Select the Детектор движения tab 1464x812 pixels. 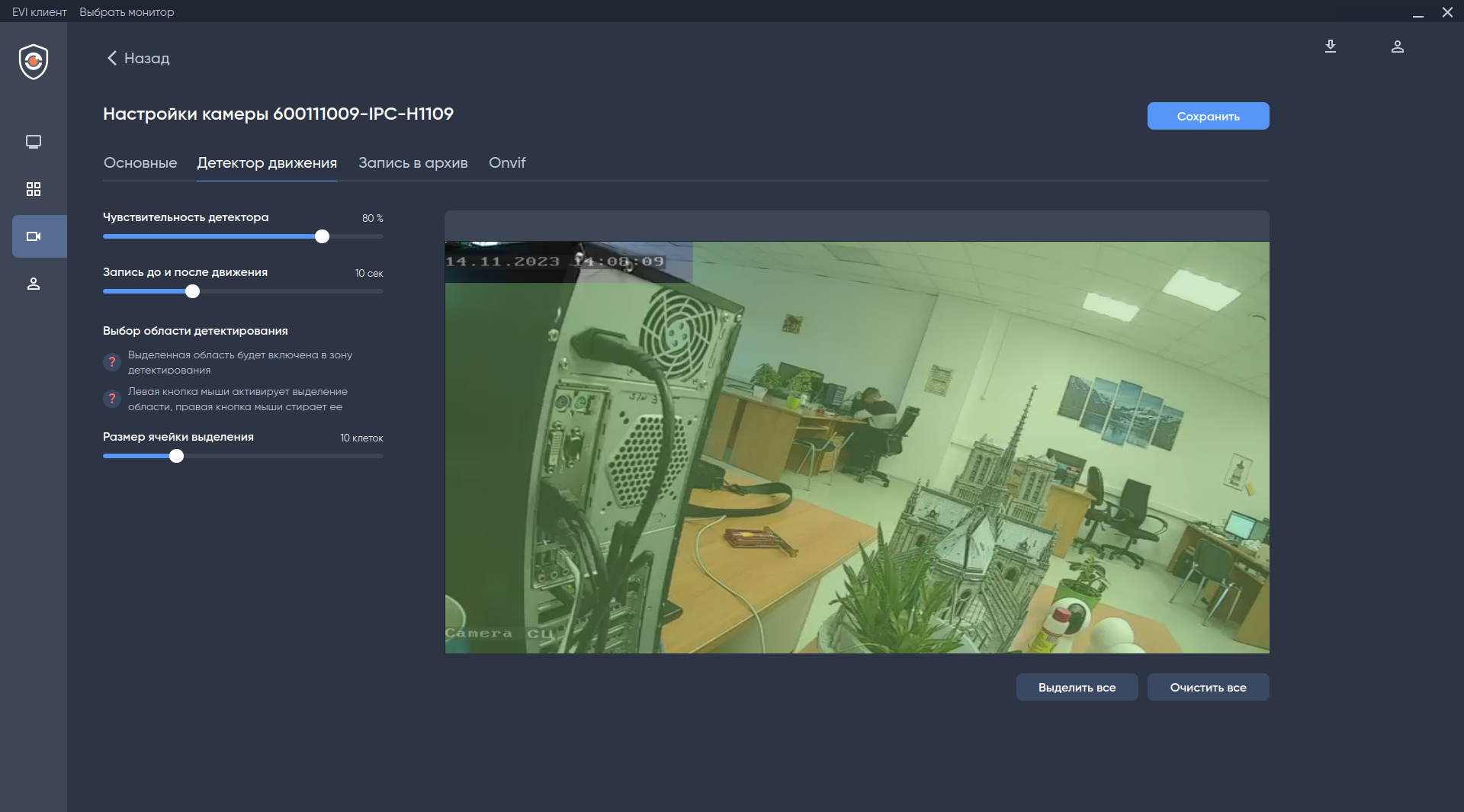[x=267, y=163]
